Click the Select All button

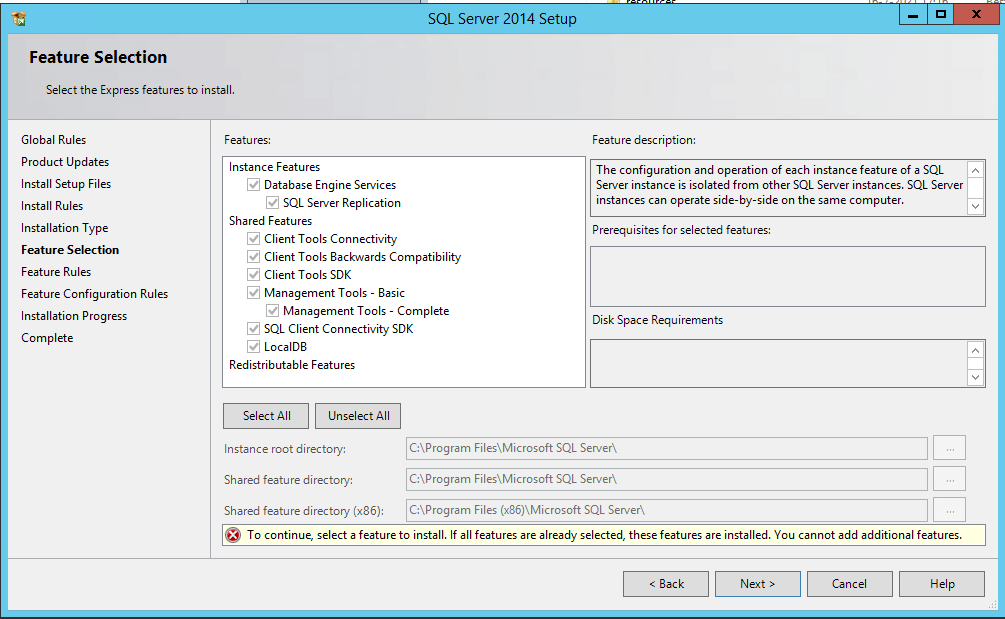click(266, 416)
